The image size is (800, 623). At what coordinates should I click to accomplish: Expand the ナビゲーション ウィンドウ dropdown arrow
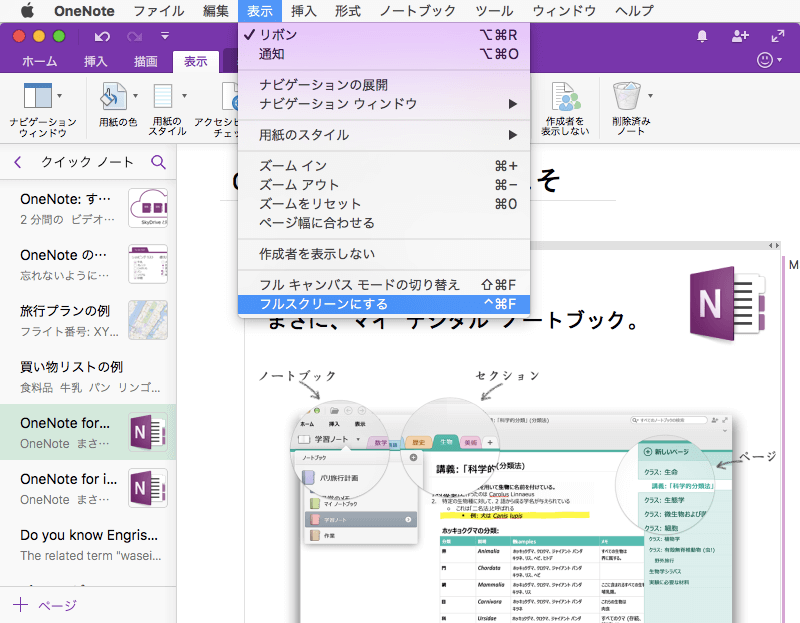coord(60,96)
